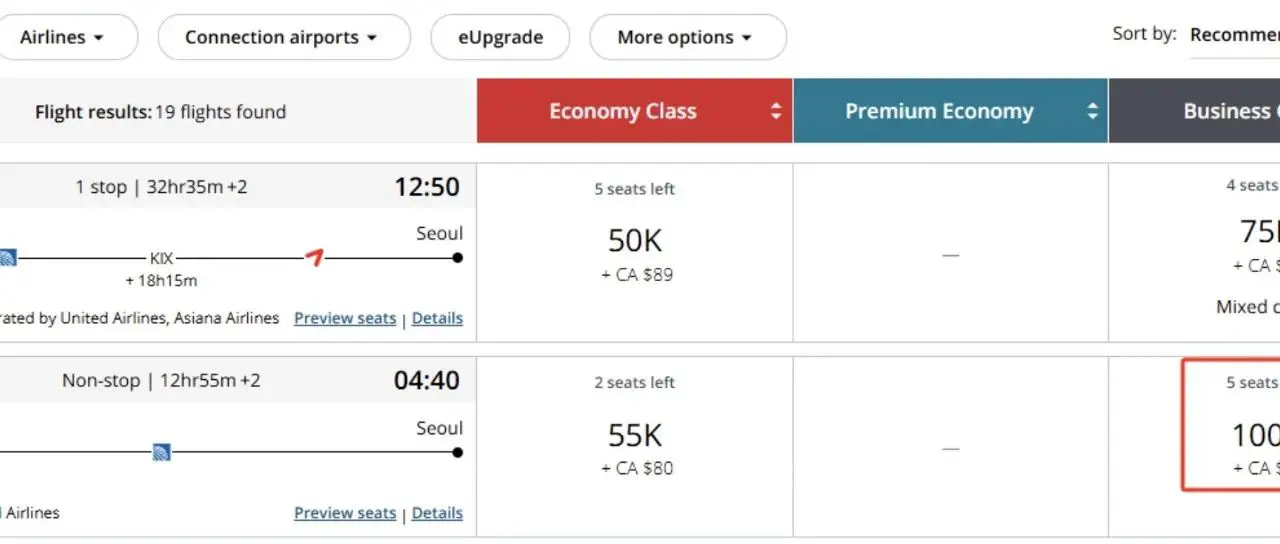Viewport: 1280px width, 544px height.
Task: Click the Asiana Airlines logo on first flight
Action: [314, 258]
